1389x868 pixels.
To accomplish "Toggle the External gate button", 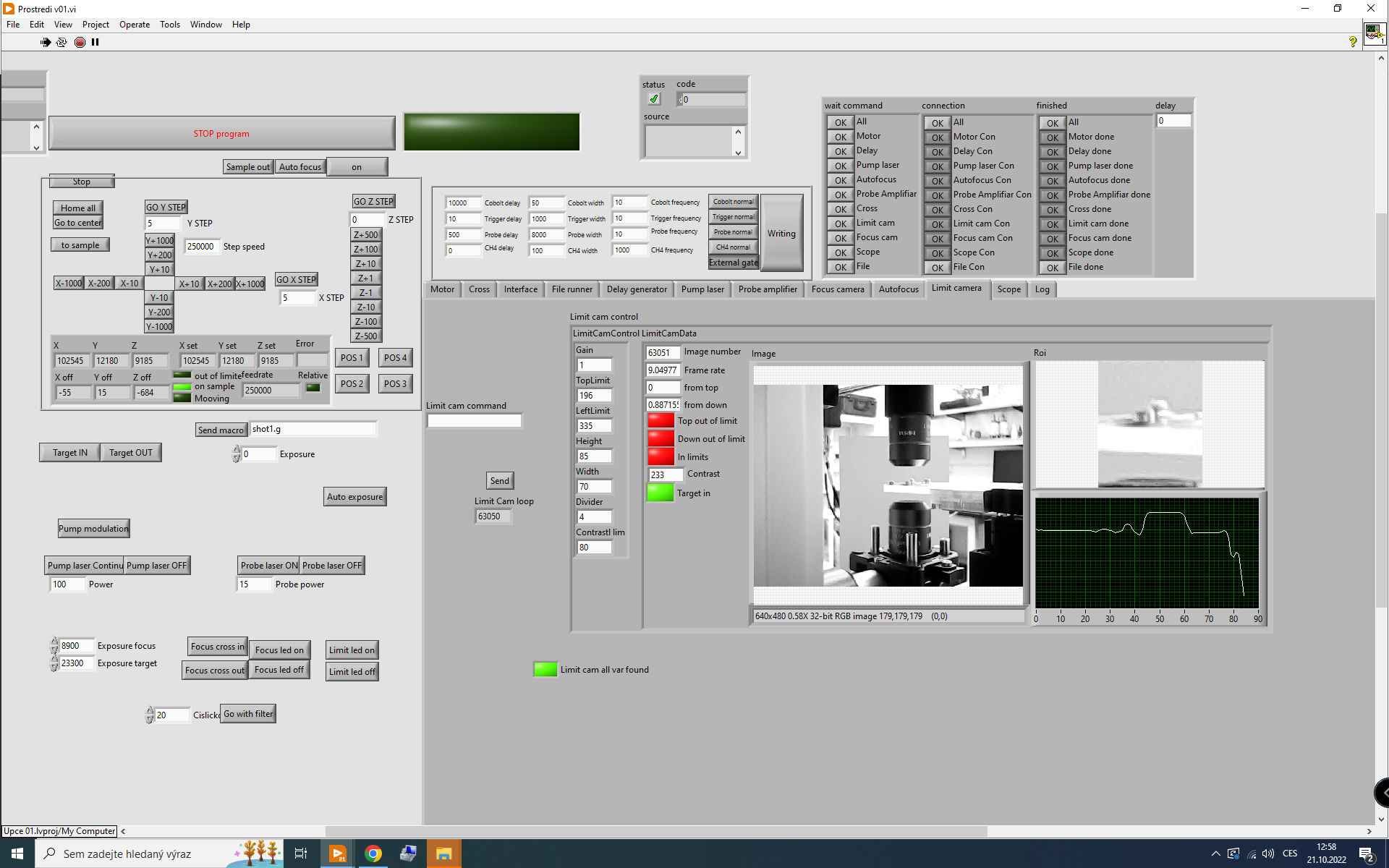I will pos(733,263).
